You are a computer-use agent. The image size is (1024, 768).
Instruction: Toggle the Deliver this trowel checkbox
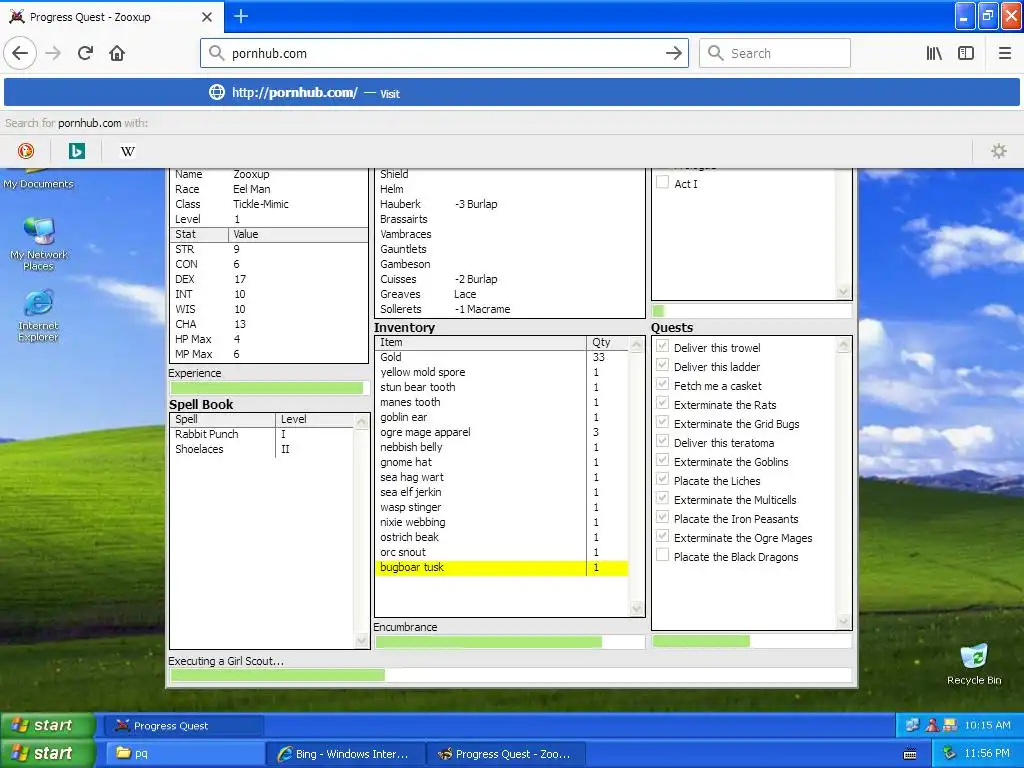(662, 347)
